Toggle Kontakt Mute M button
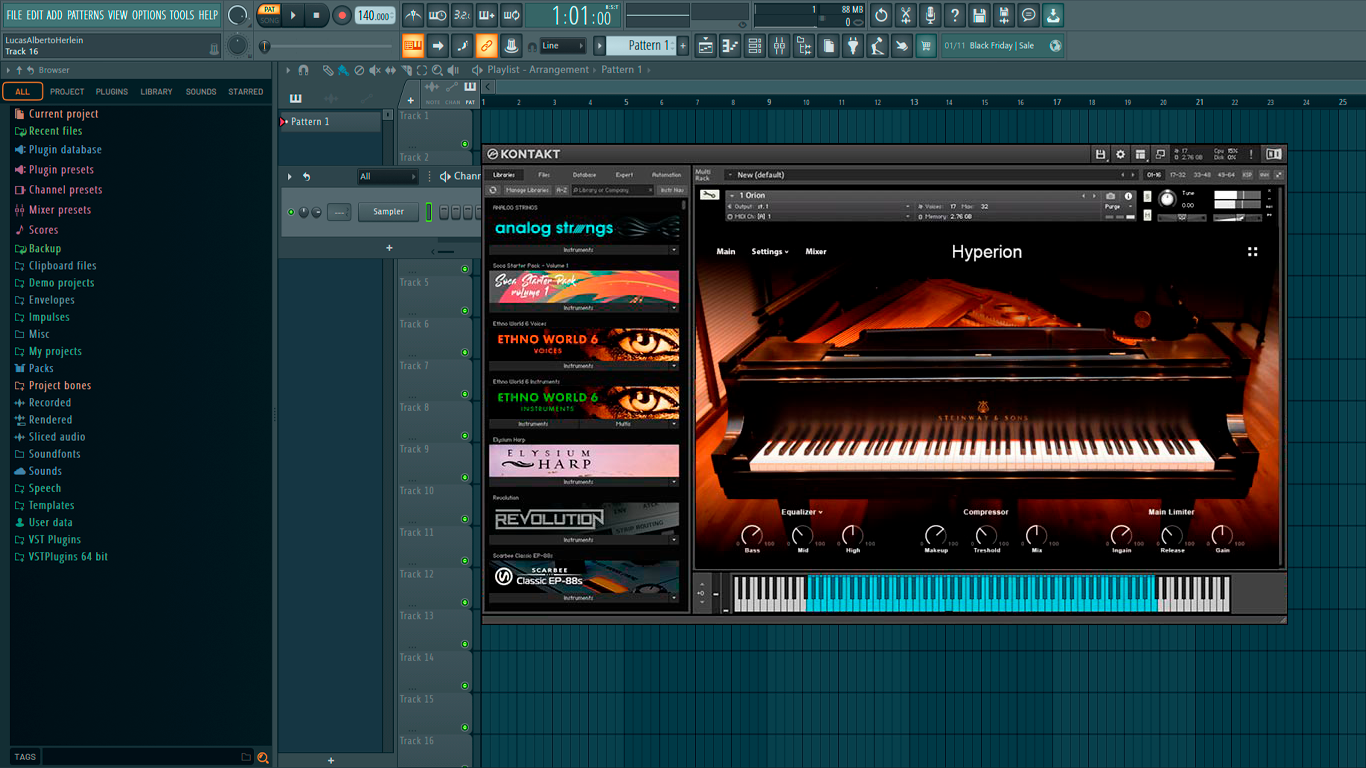1366x768 pixels. (x=1147, y=214)
